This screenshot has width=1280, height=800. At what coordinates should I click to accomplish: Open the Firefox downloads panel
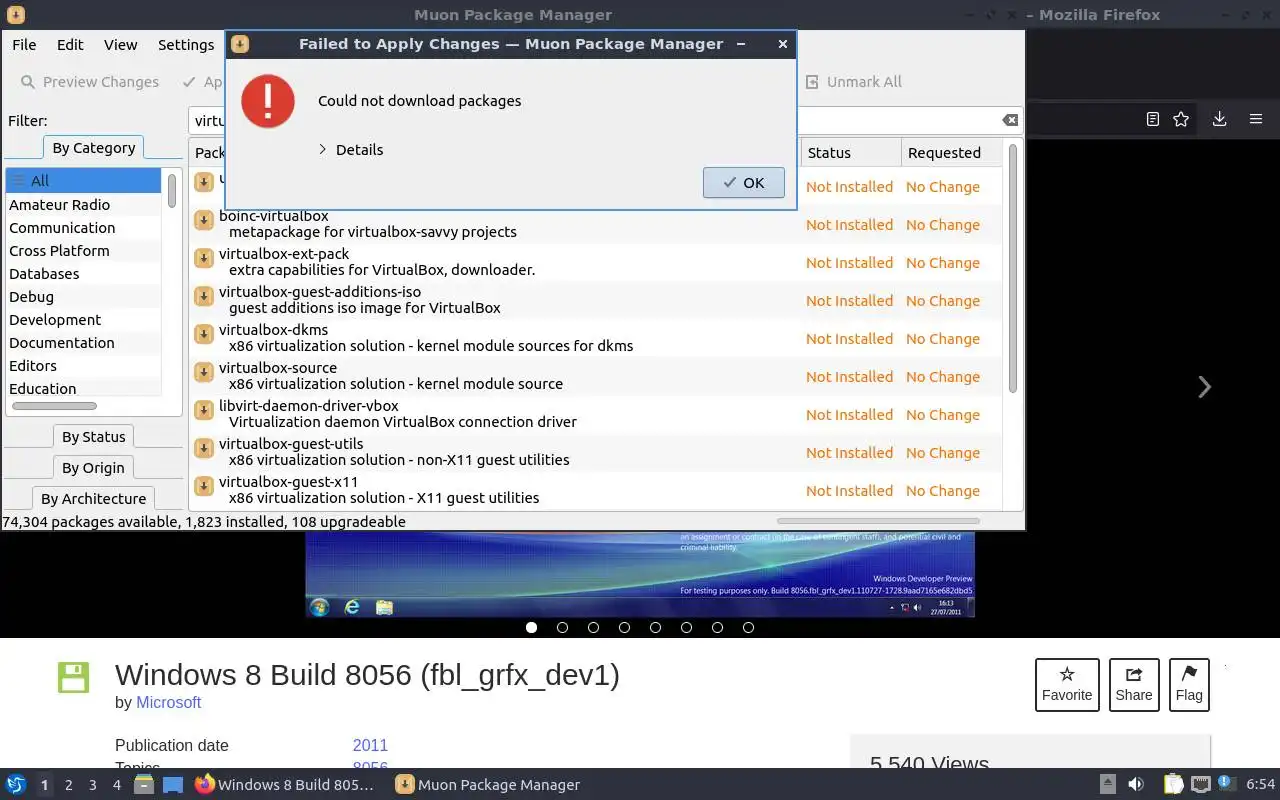[1219, 119]
